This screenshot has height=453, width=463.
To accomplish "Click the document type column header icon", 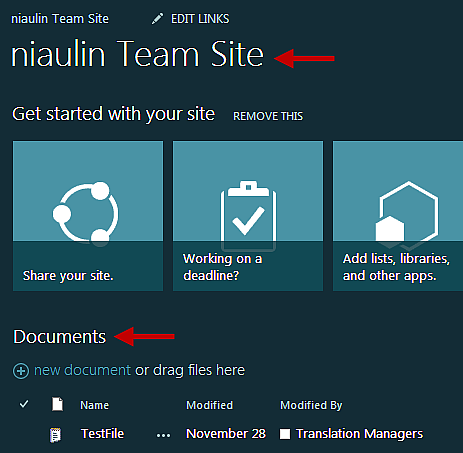I will pos(57,404).
